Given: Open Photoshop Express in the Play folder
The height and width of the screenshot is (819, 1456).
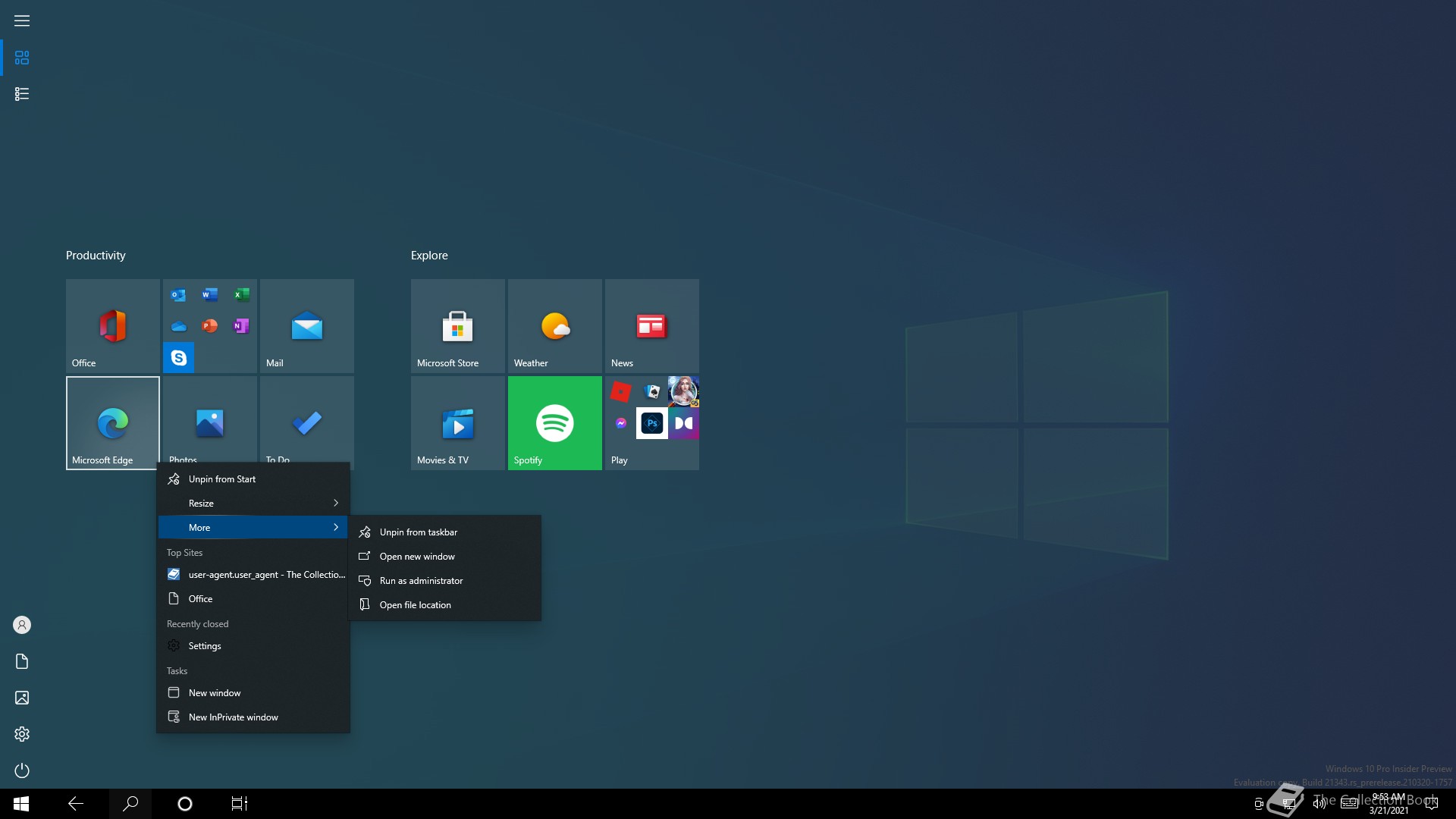Looking at the screenshot, I should 652,423.
